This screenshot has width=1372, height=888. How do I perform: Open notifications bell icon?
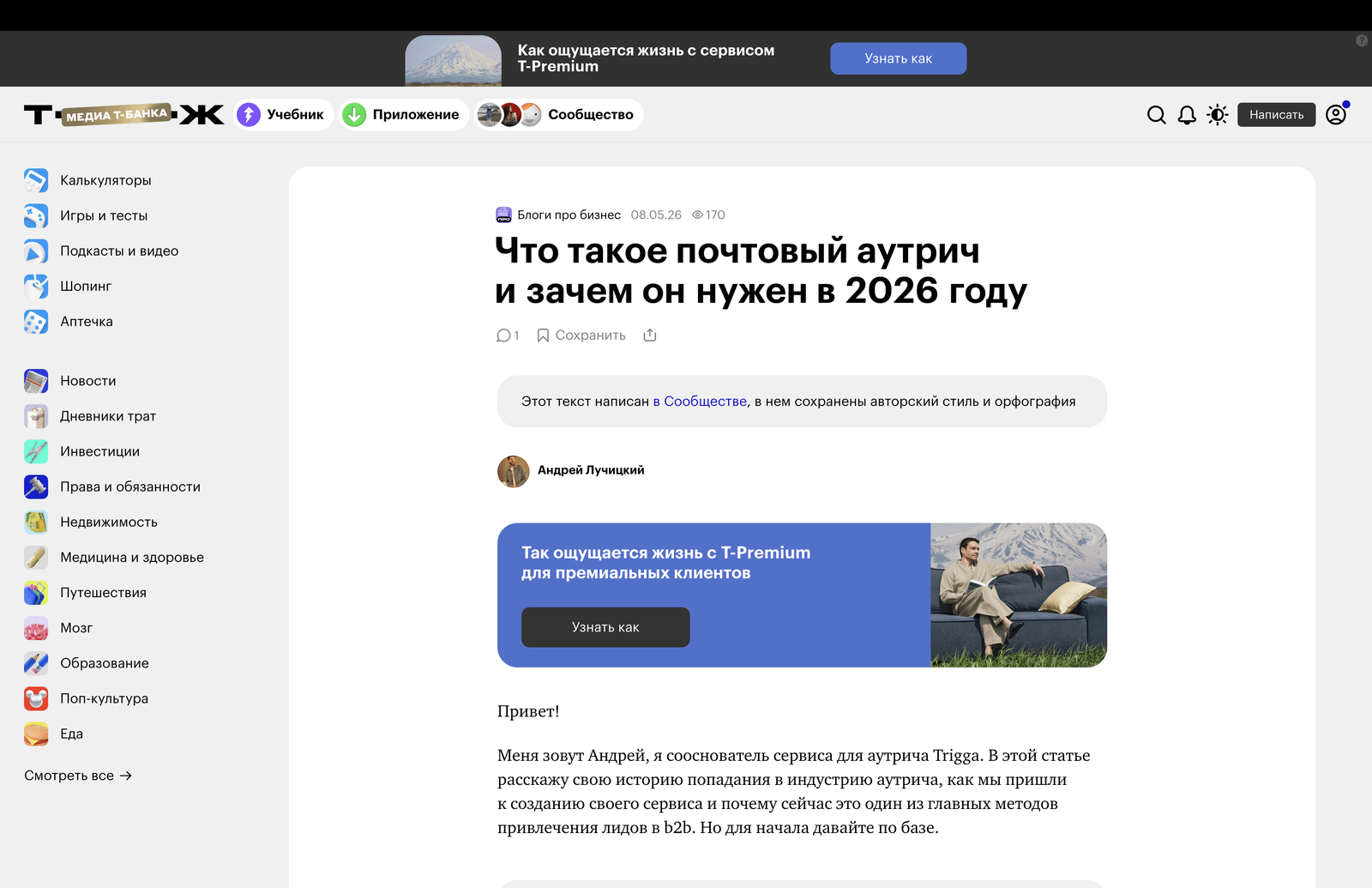(1187, 115)
